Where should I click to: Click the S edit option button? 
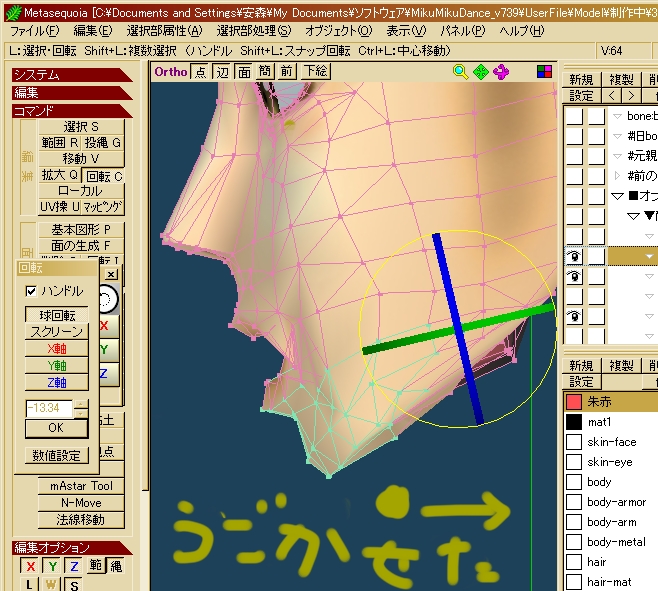point(74,585)
